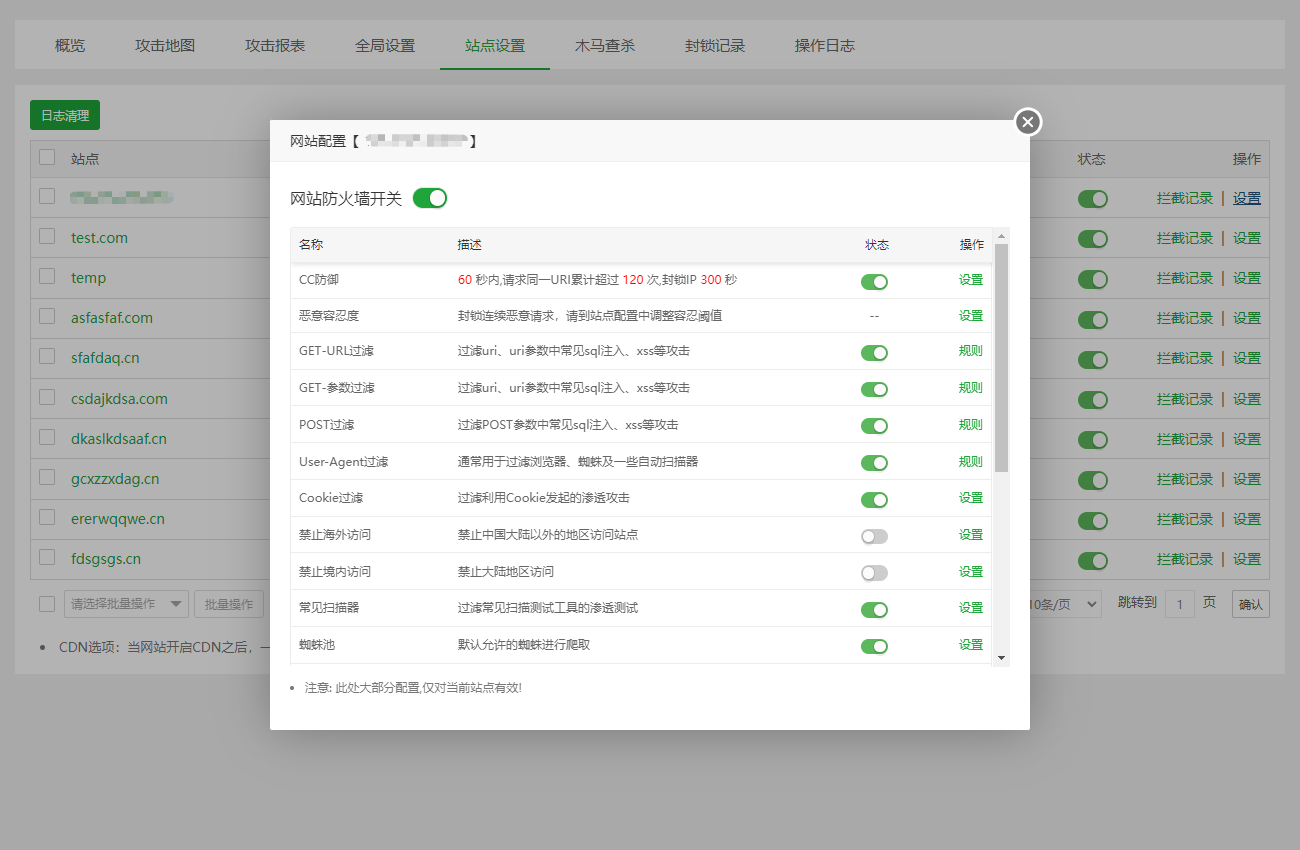Switch to the 全局设置 tab
This screenshot has height=850, width=1300.
pyautogui.click(x=385, y=45)
